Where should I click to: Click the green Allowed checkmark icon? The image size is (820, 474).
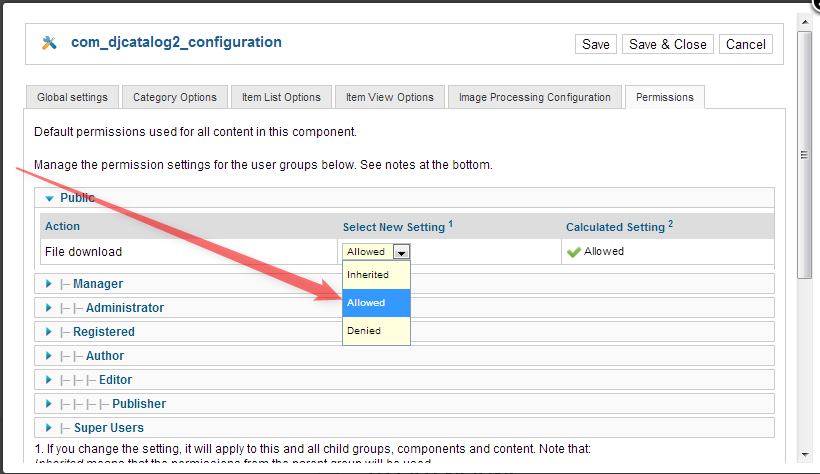coord(574,252)
